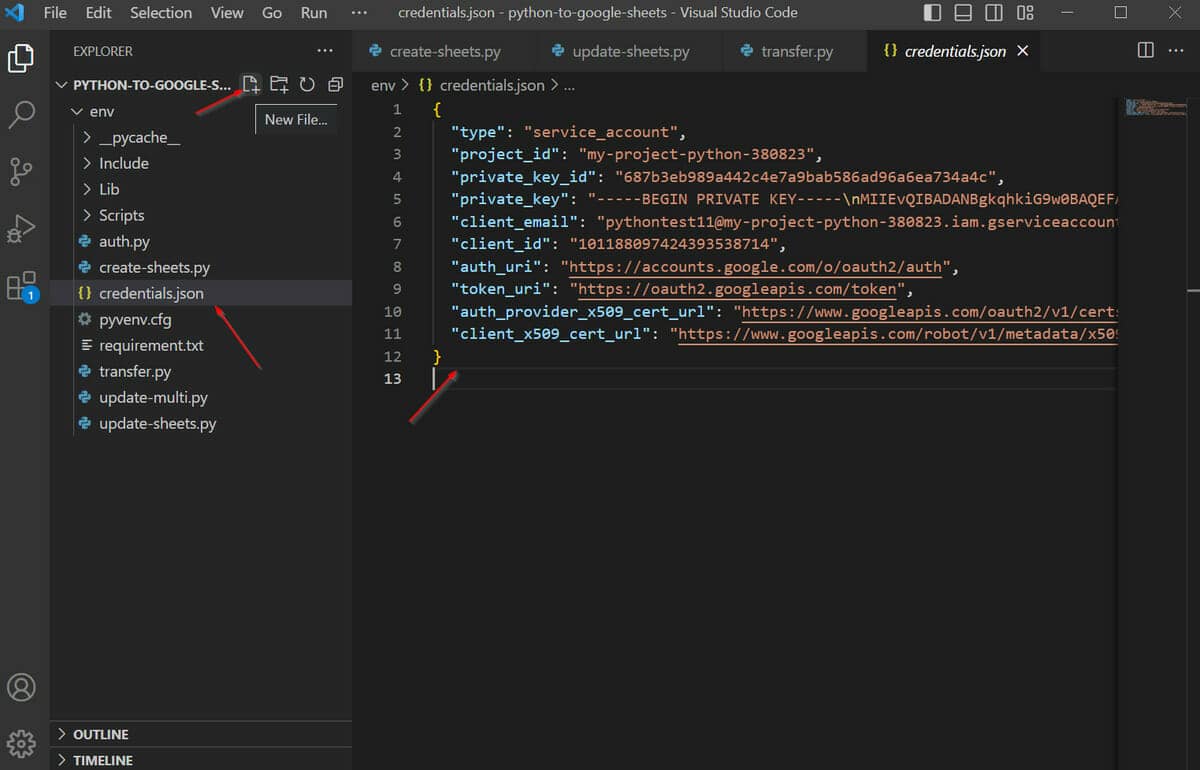Expand the OUTLINE section

200,734
